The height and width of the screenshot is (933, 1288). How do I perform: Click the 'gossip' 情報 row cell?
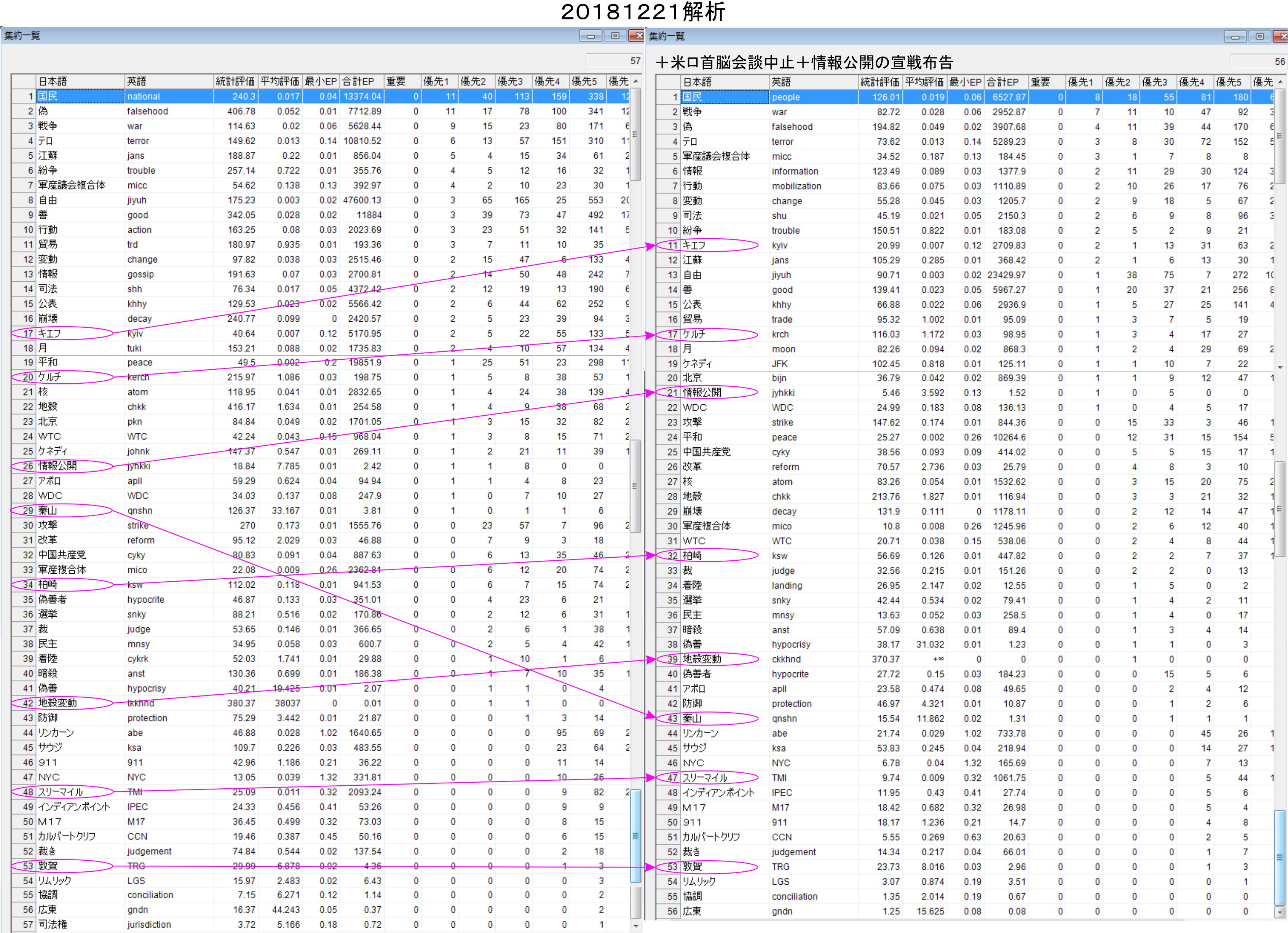coord(140,274)
